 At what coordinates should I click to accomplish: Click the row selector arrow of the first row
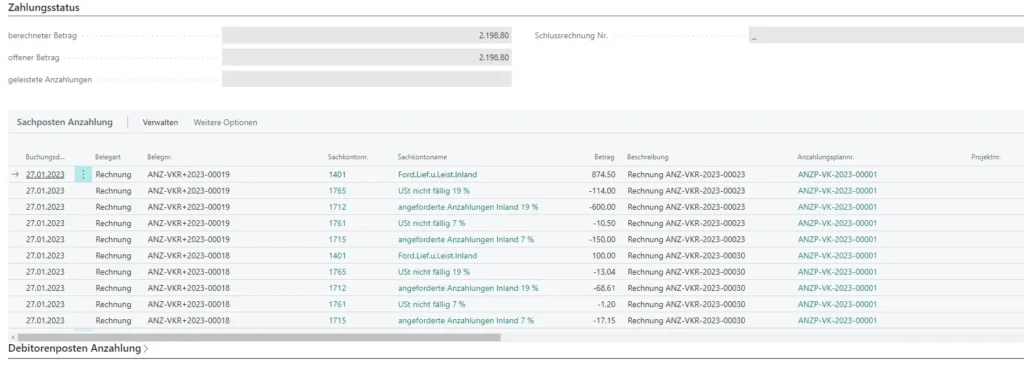pyautogui.click(x=16, y=174)
